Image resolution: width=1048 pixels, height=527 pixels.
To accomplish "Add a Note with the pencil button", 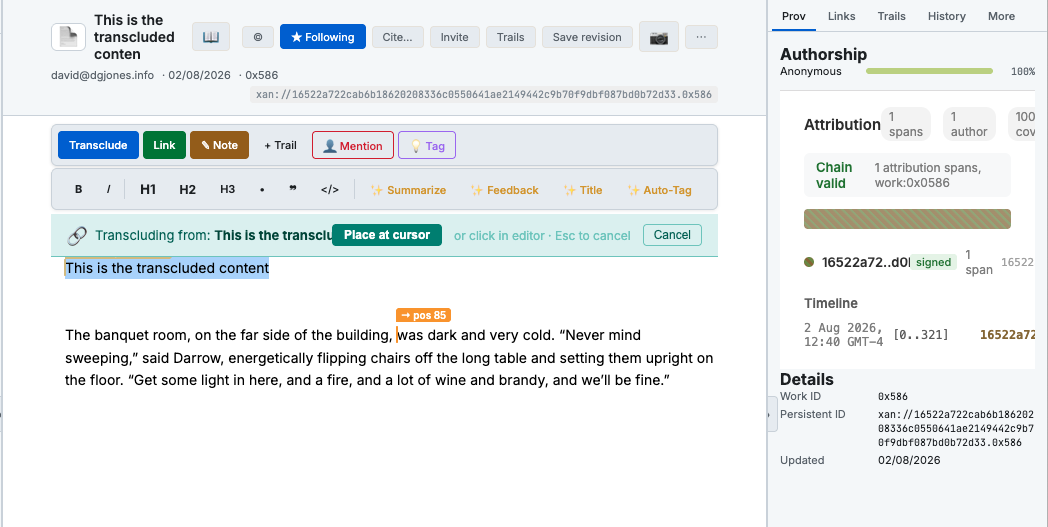I will click(219, 145).
